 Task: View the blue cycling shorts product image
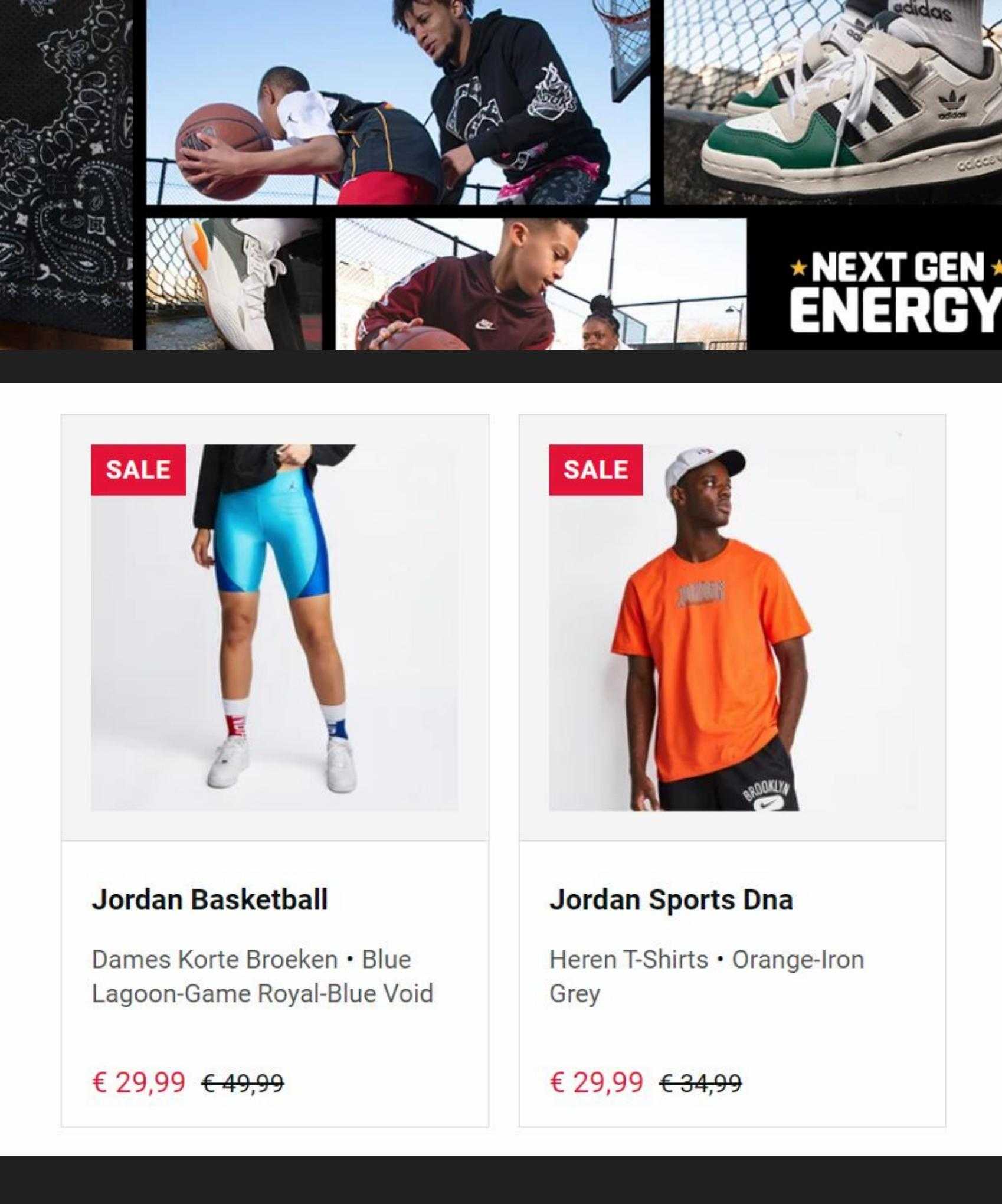274,627
